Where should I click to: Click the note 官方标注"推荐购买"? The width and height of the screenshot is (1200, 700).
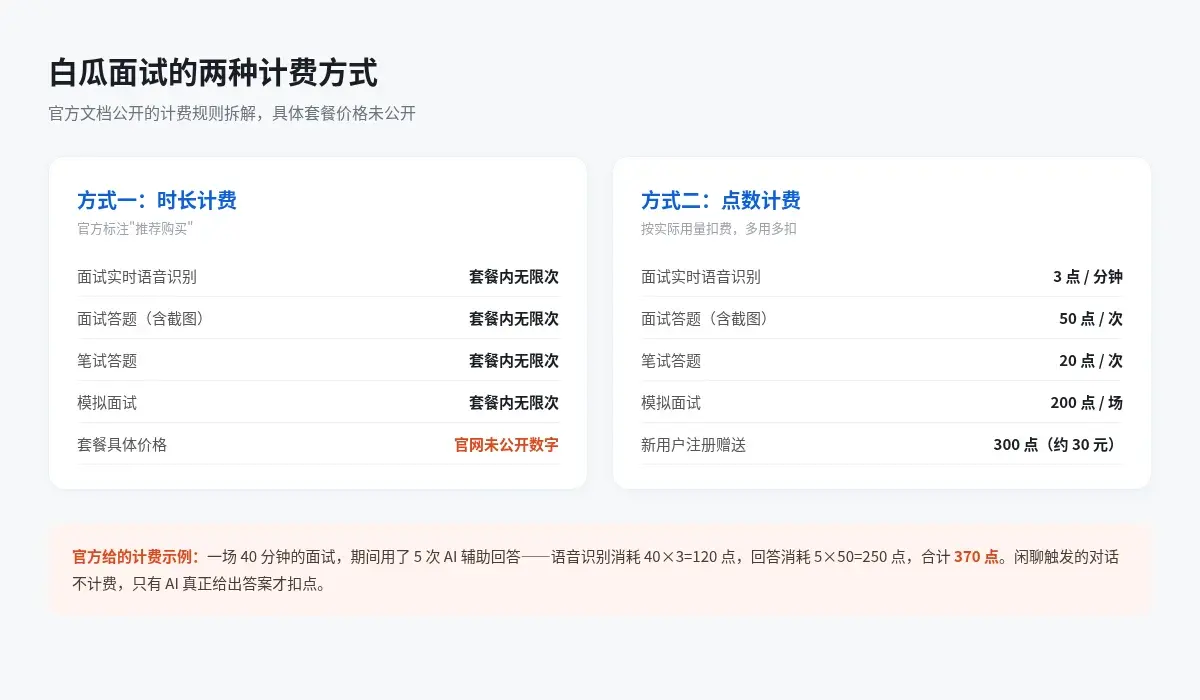[135, 228]
